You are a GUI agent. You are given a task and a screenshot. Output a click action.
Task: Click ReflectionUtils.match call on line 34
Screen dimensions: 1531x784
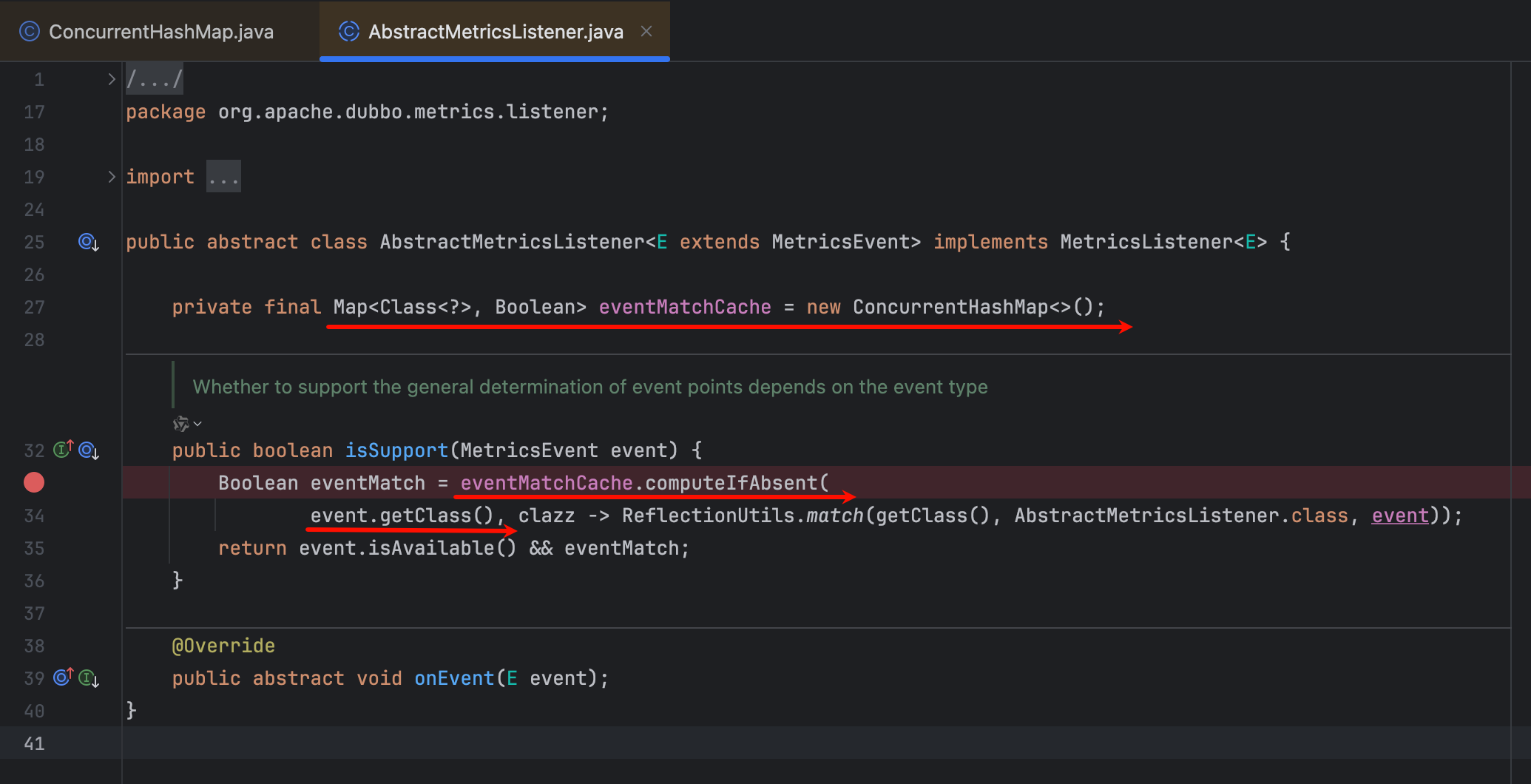click(x=743, y=516)
